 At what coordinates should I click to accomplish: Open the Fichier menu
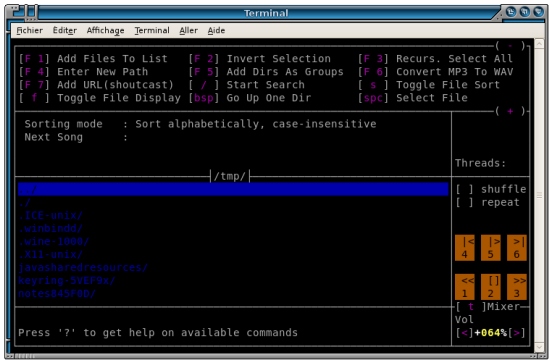[29, 31]
